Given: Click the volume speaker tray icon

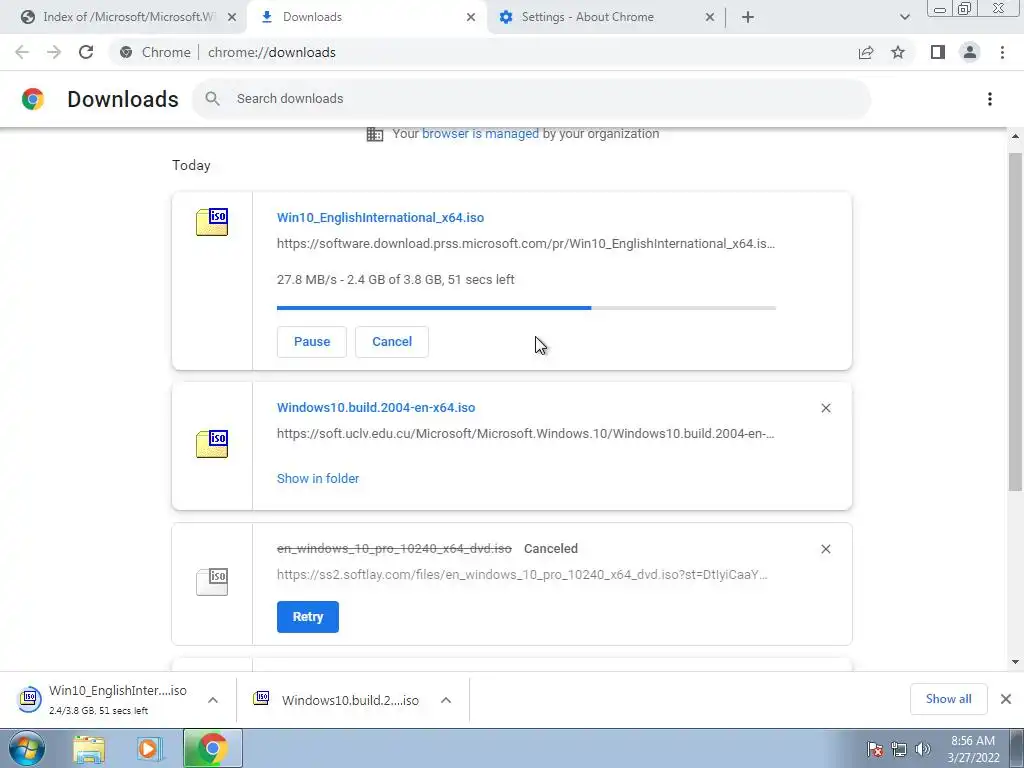Looking at the screenshot, I should [922, 749].
